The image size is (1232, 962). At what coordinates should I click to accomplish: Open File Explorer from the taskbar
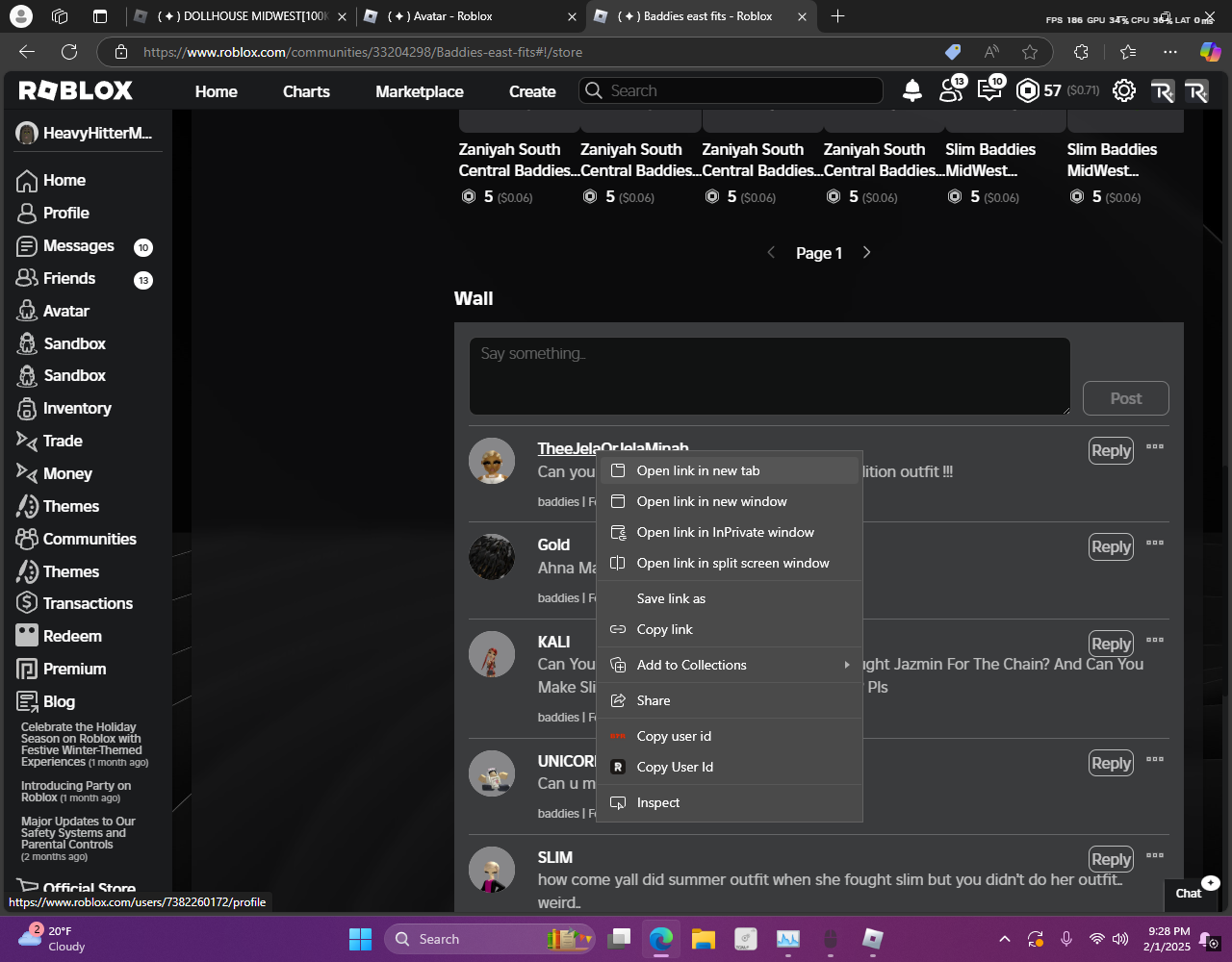(704, 939)
